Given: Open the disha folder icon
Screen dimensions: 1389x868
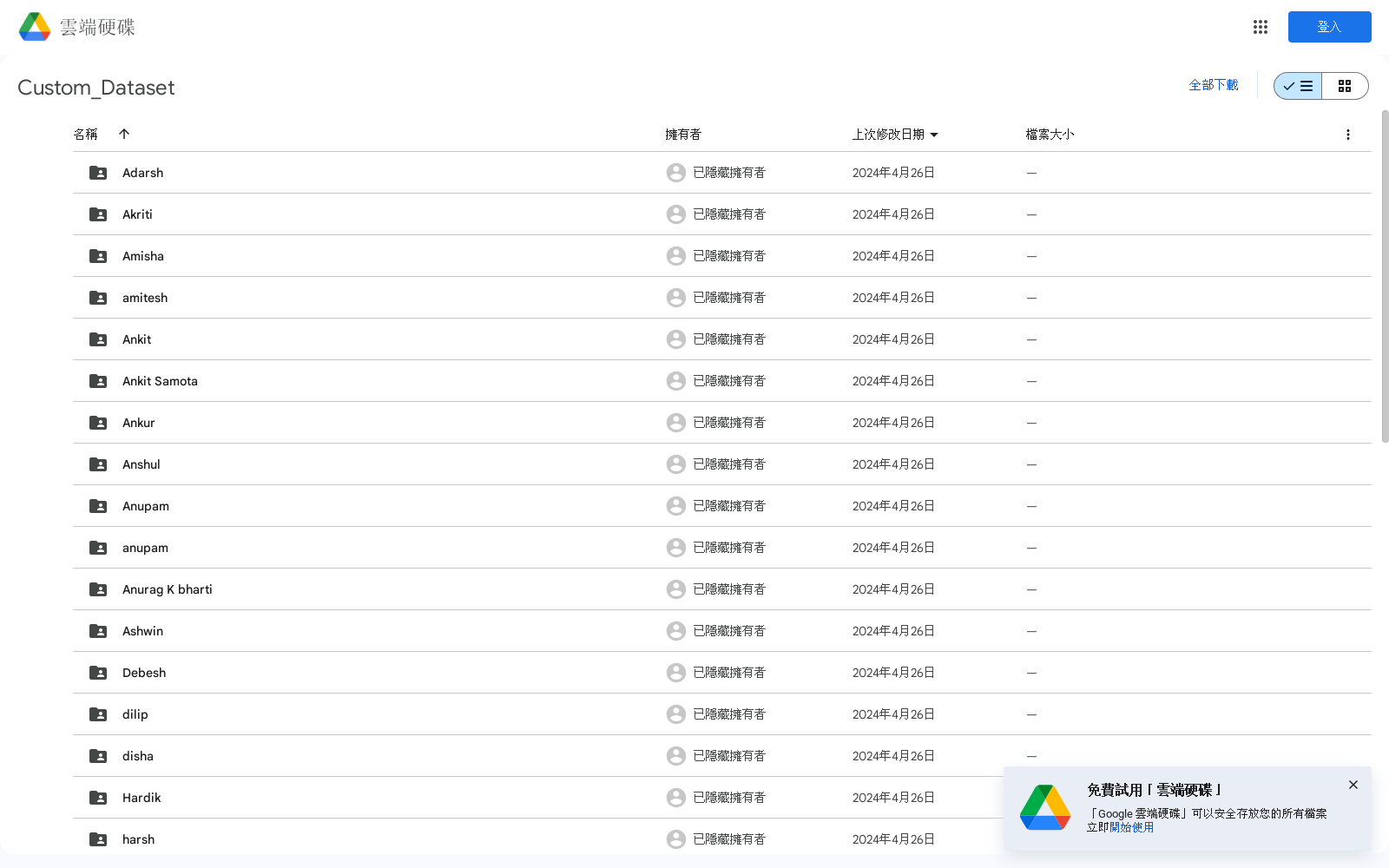Looking at the screenshot, I should [x=98, y=756].
